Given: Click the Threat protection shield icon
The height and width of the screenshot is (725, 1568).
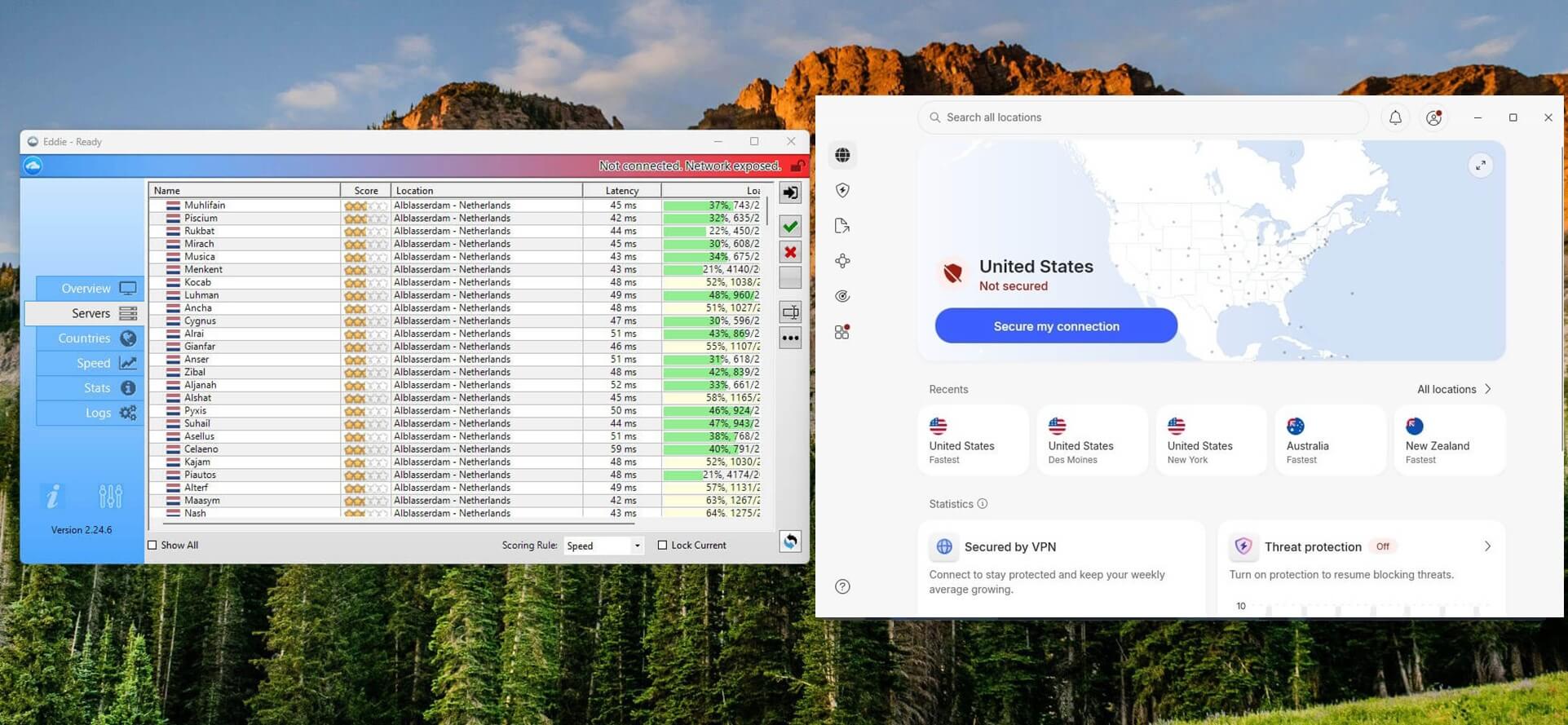Looking at the screenshot, I should point(1243,546).
